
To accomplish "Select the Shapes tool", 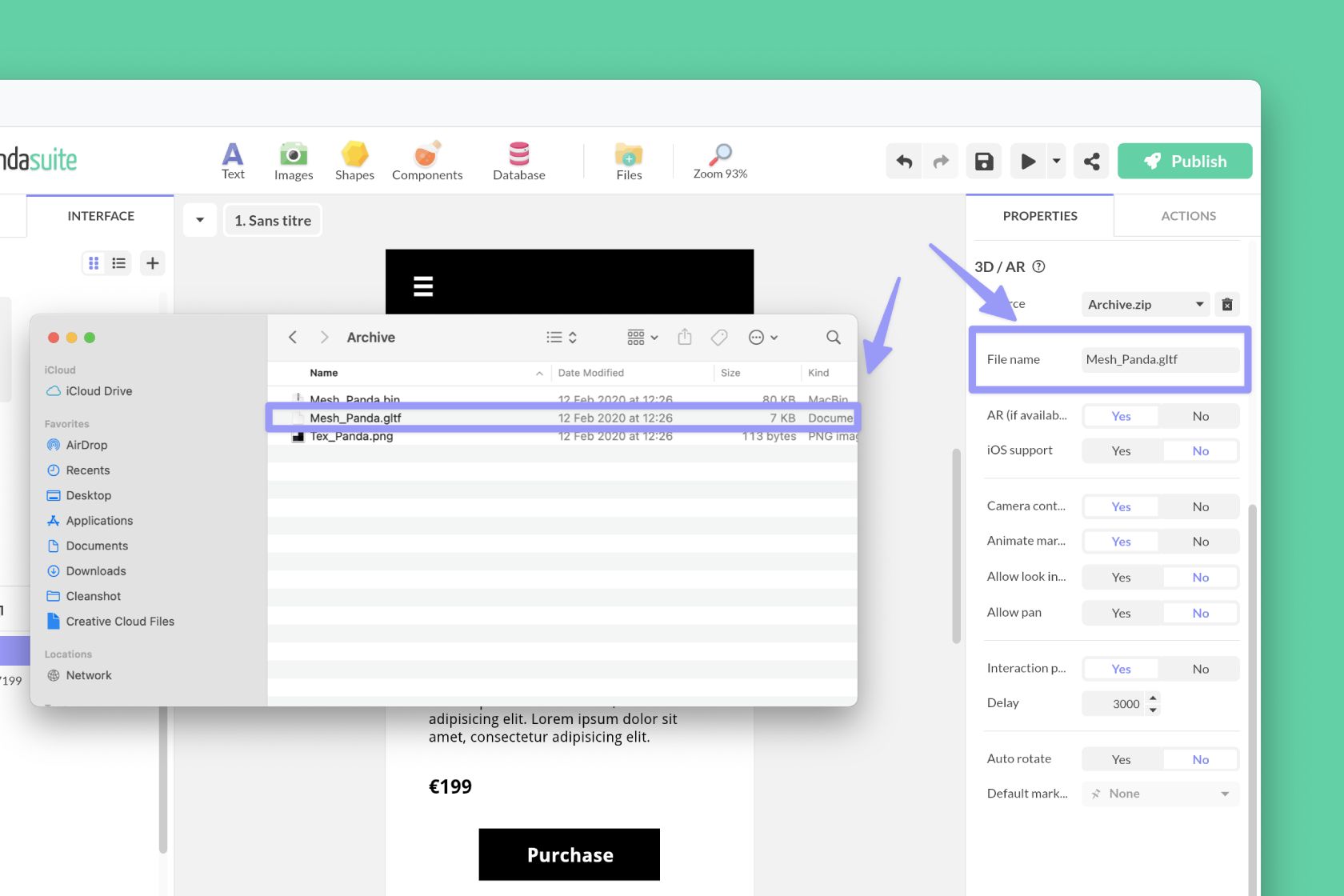I will point(354,161).
